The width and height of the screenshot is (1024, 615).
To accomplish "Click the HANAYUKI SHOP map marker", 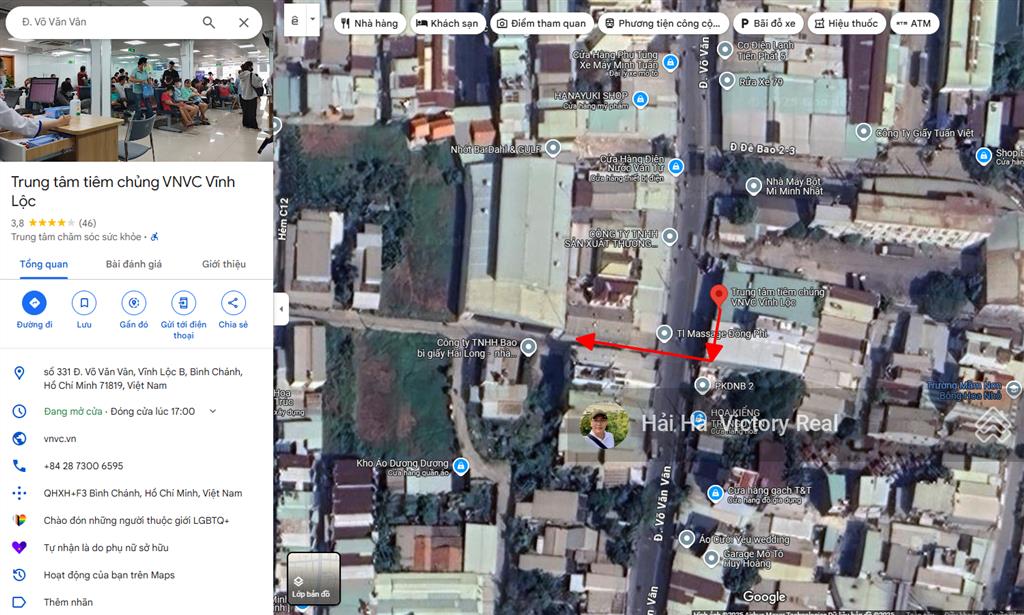I will coord(641,99).
